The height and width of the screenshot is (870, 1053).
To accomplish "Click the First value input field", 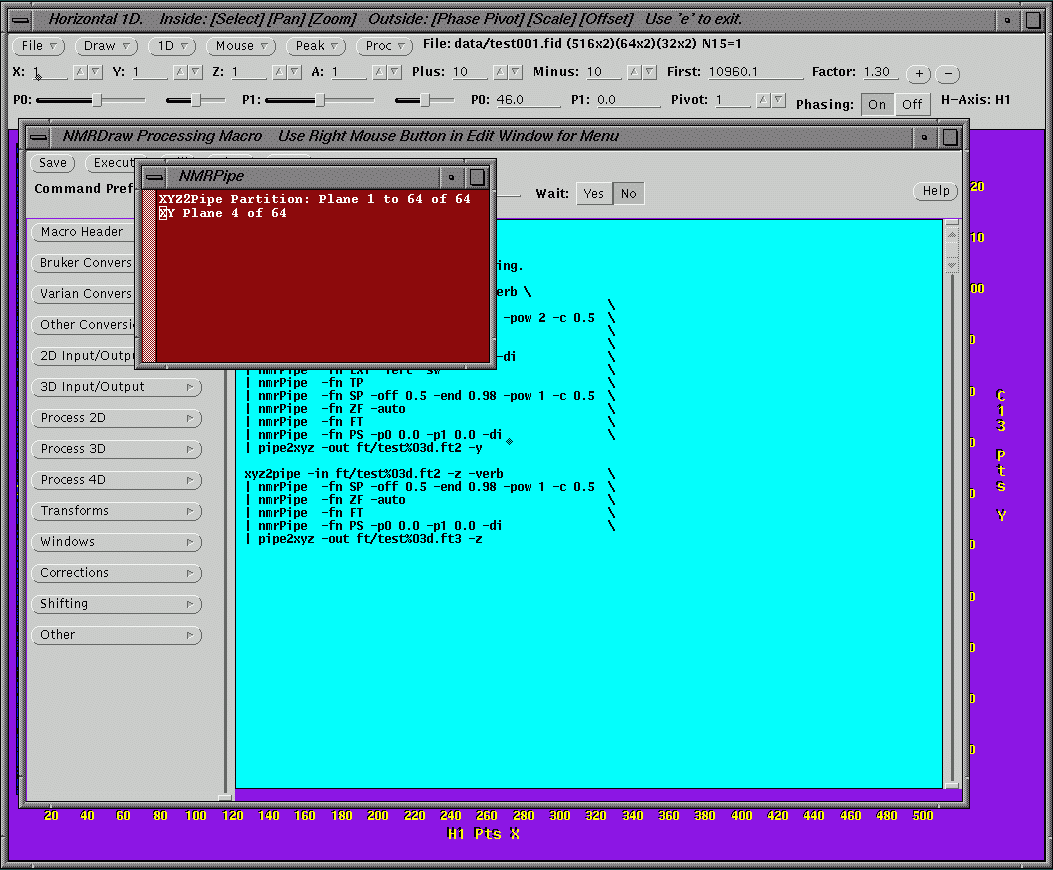I will click(x=754, y=72).
